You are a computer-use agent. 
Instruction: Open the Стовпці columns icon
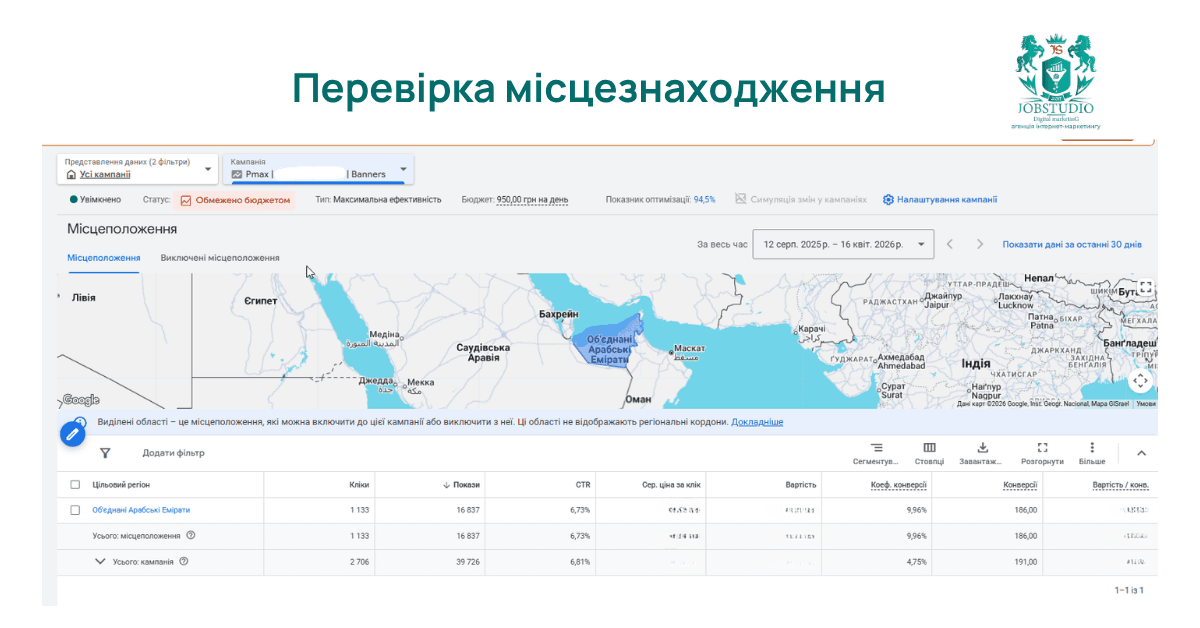pyautogui.click(x=929, y=448)
